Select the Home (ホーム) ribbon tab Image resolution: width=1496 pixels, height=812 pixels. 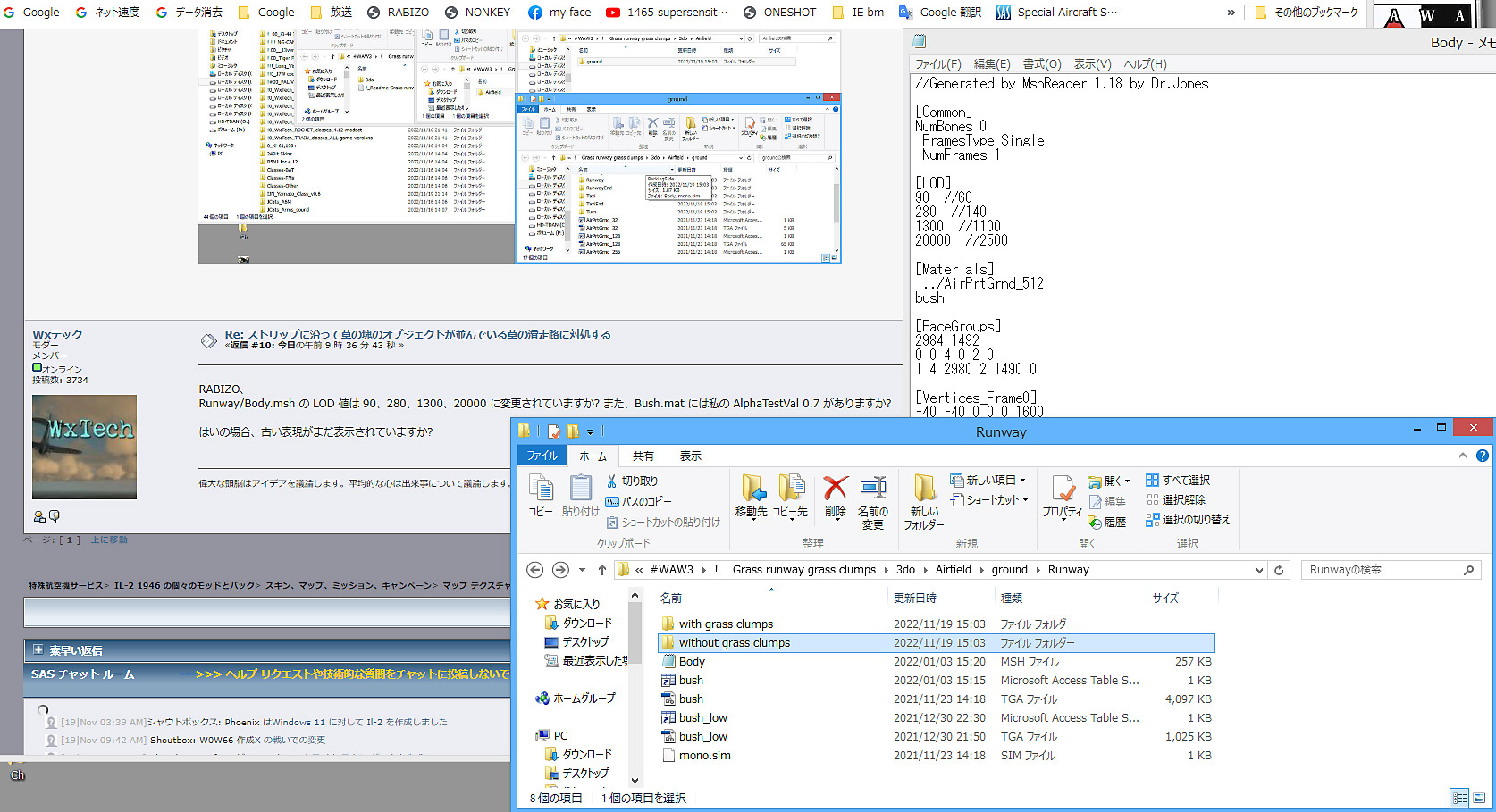click(593, 456)
